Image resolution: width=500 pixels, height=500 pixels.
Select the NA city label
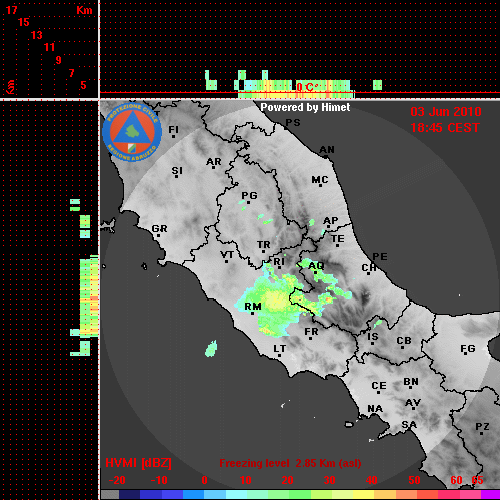coord(375,409)
